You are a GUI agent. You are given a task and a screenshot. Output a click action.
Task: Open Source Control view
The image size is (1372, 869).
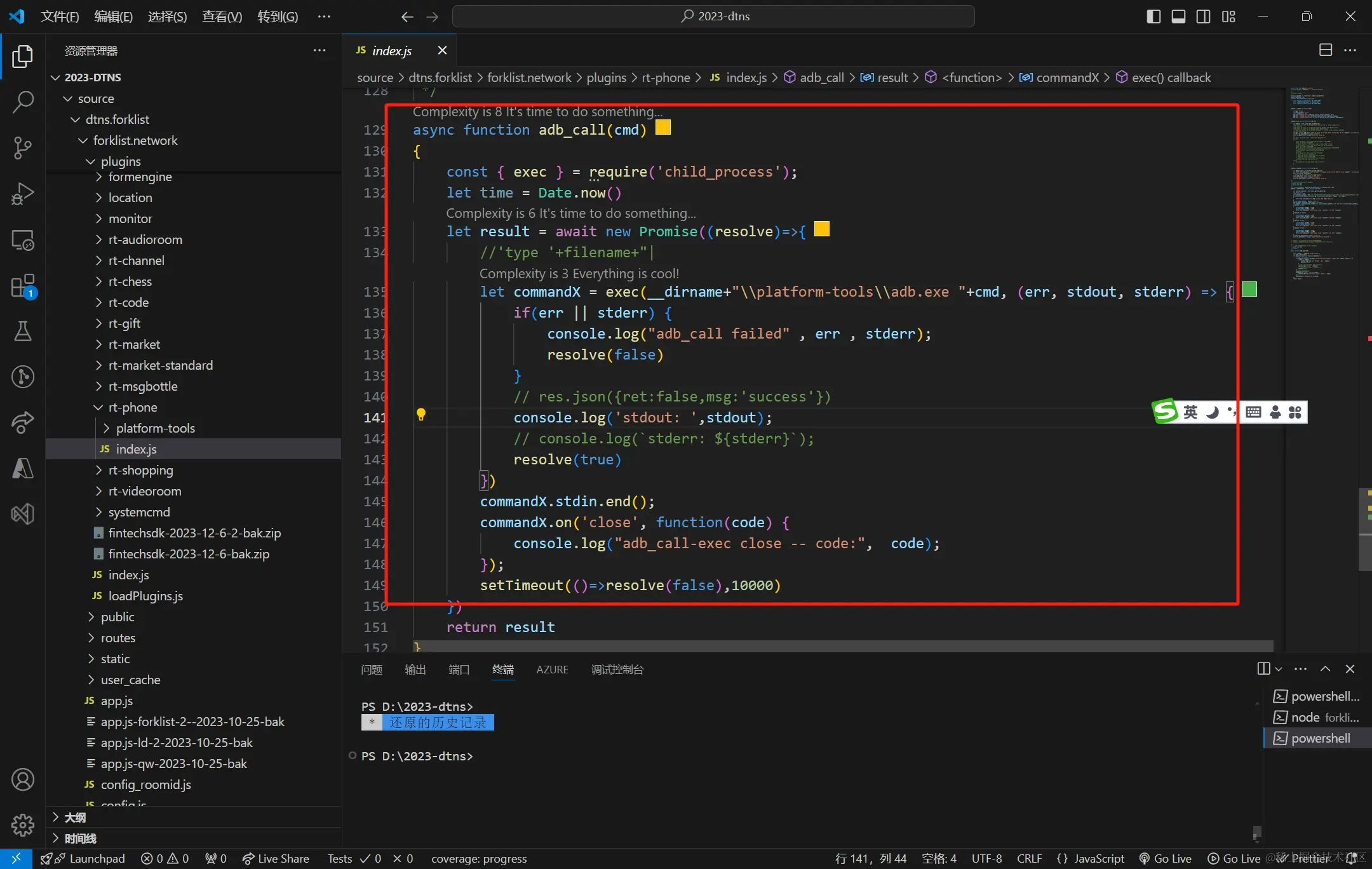[23, 147]
